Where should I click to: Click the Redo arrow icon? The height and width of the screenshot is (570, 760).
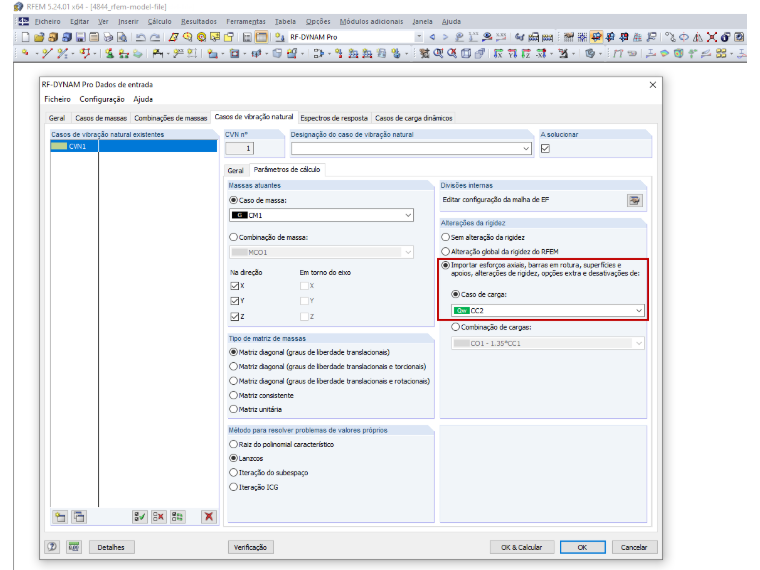155,37
